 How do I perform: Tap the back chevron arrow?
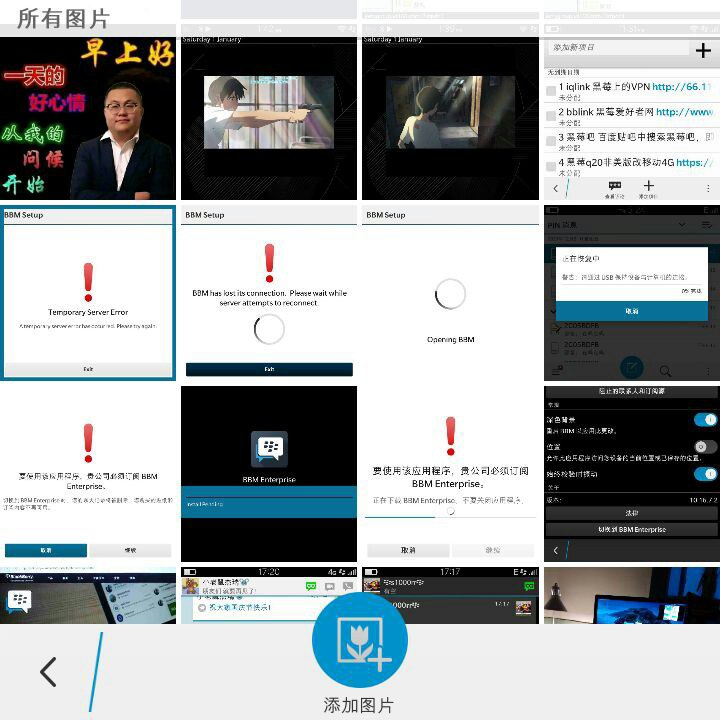pos(49,672)
